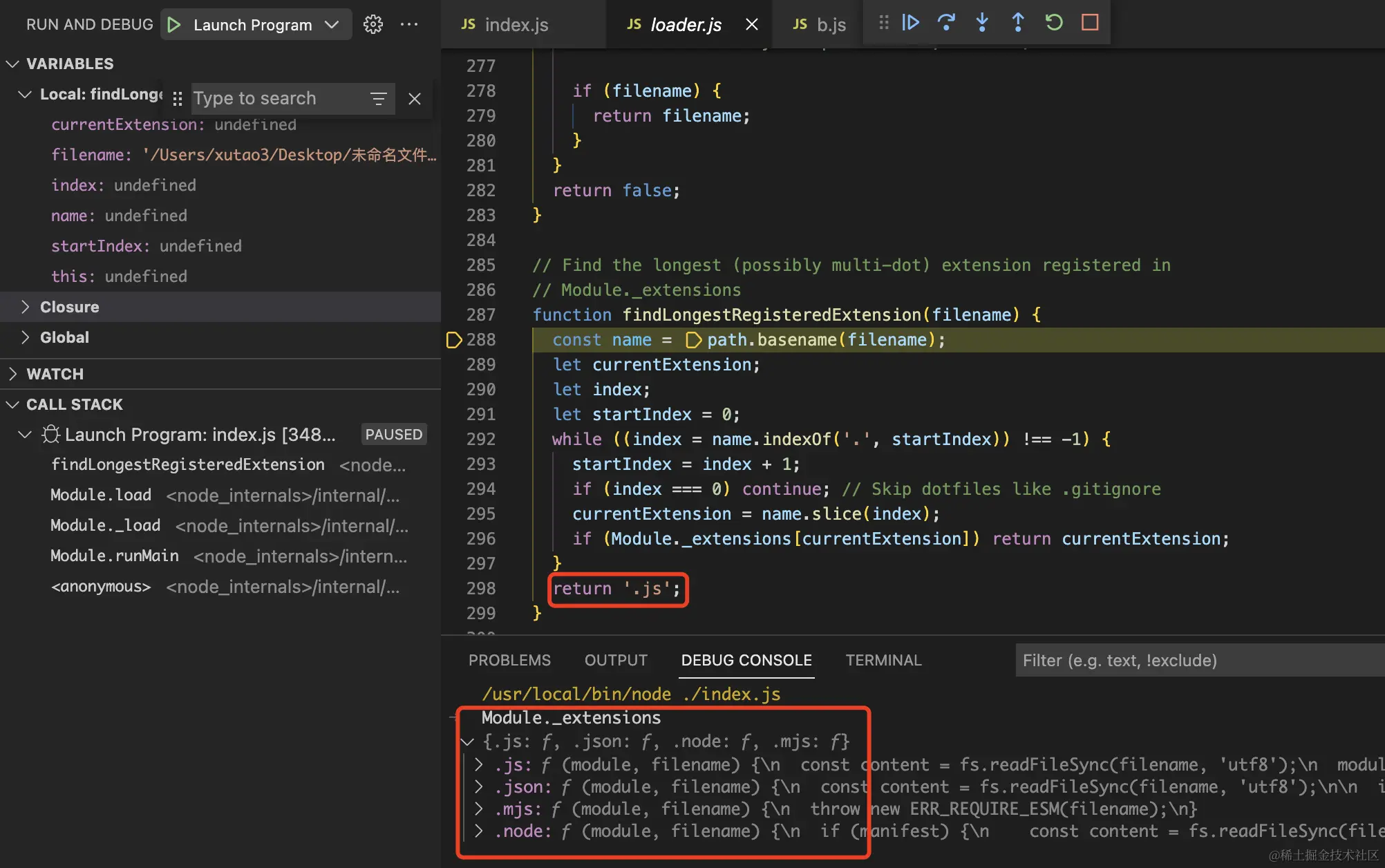The height and width of the screenshot is (868, 1385).
Task: Collapse the Launch Program: index.js thread
Action: (x=25, y=435)
